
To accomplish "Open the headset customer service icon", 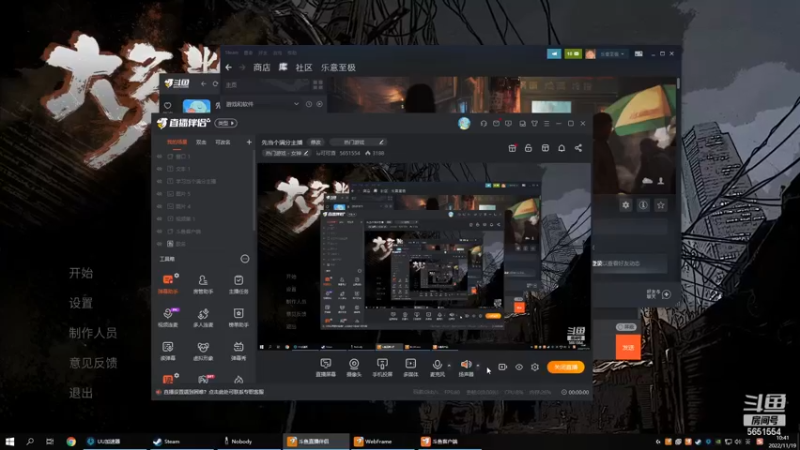I will point(484,123).
